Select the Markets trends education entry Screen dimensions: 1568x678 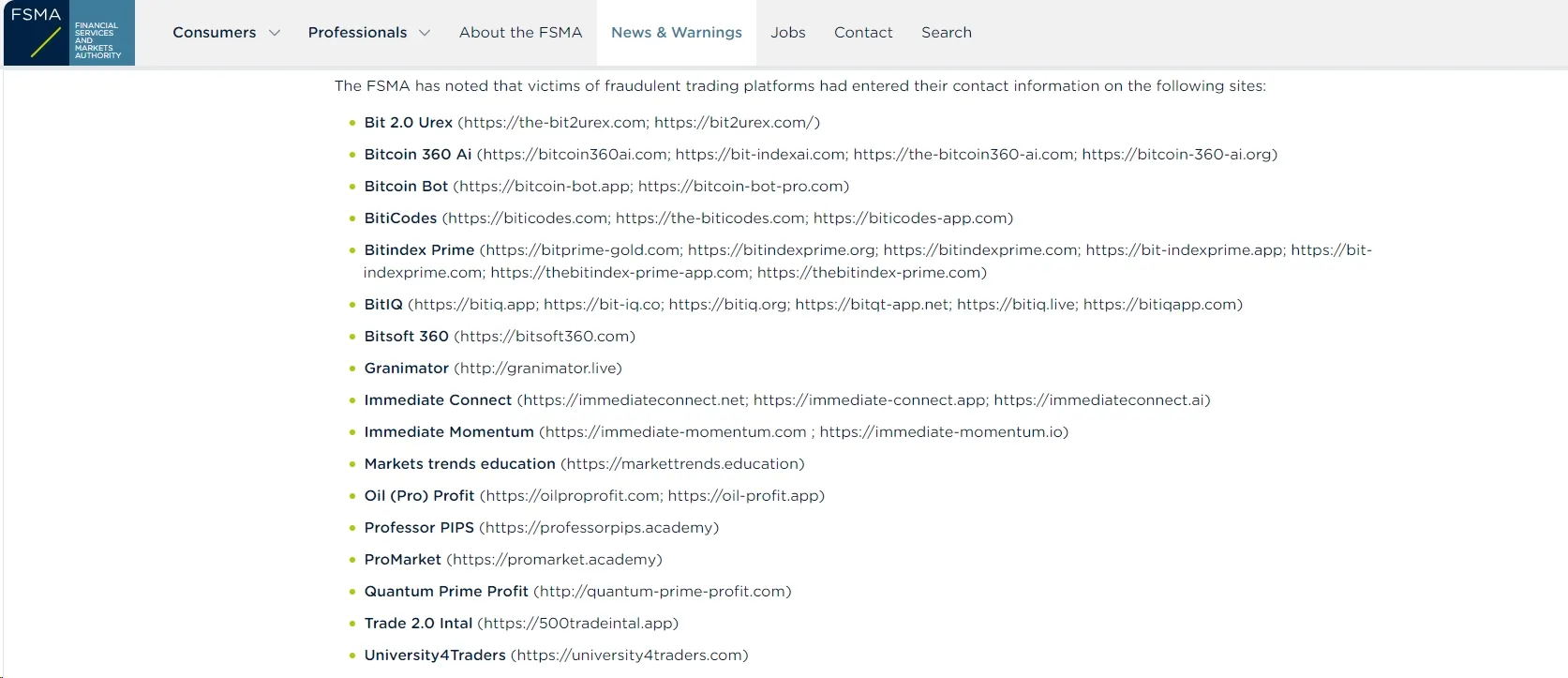460,464
